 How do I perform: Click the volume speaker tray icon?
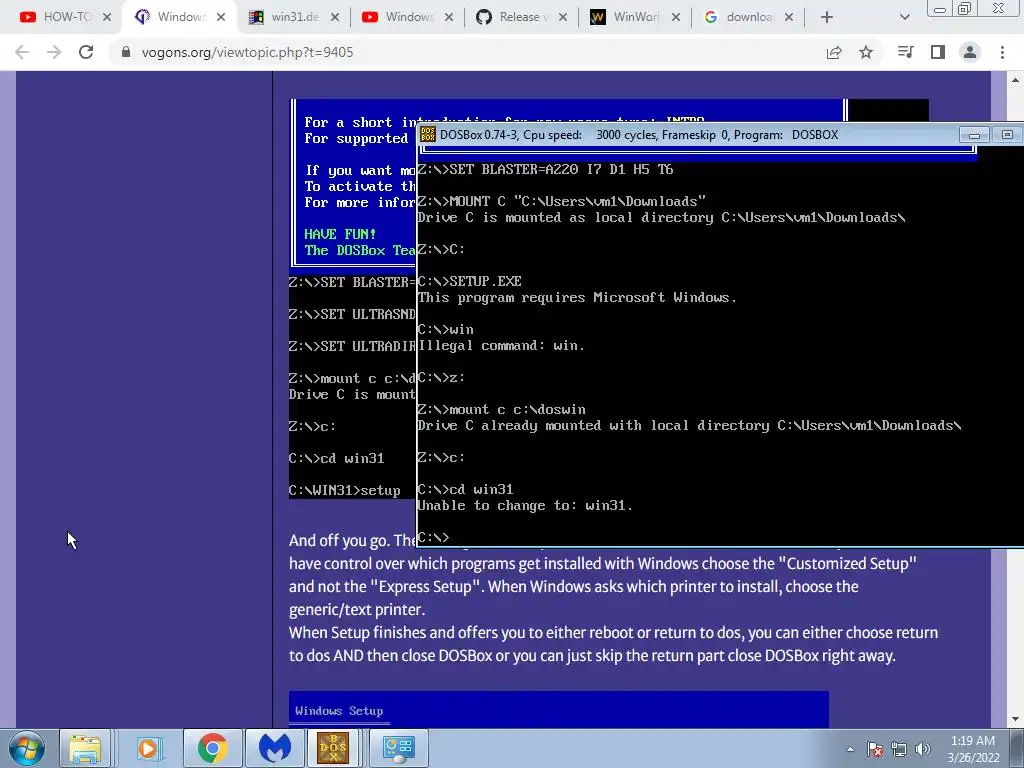[923, 749]
